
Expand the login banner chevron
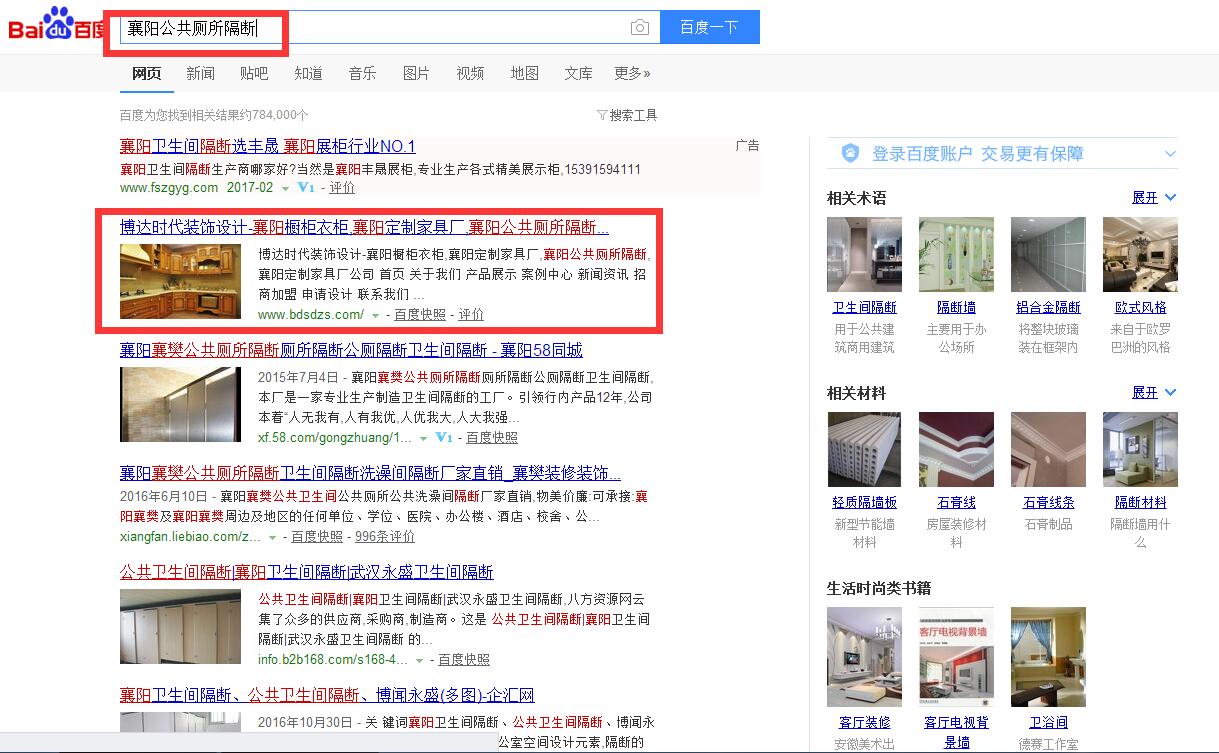(1169, 154)
